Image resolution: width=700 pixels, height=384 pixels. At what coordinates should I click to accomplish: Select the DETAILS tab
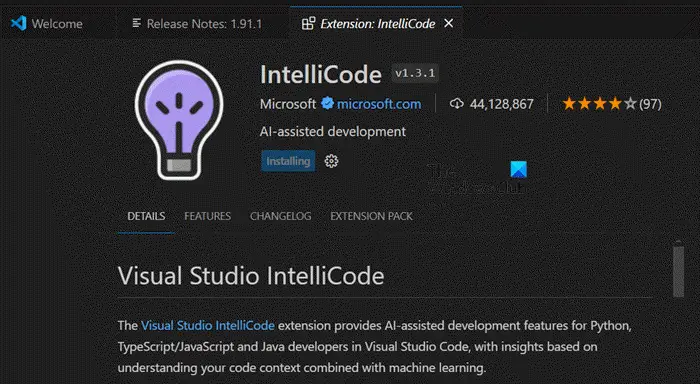coord(146,216)
